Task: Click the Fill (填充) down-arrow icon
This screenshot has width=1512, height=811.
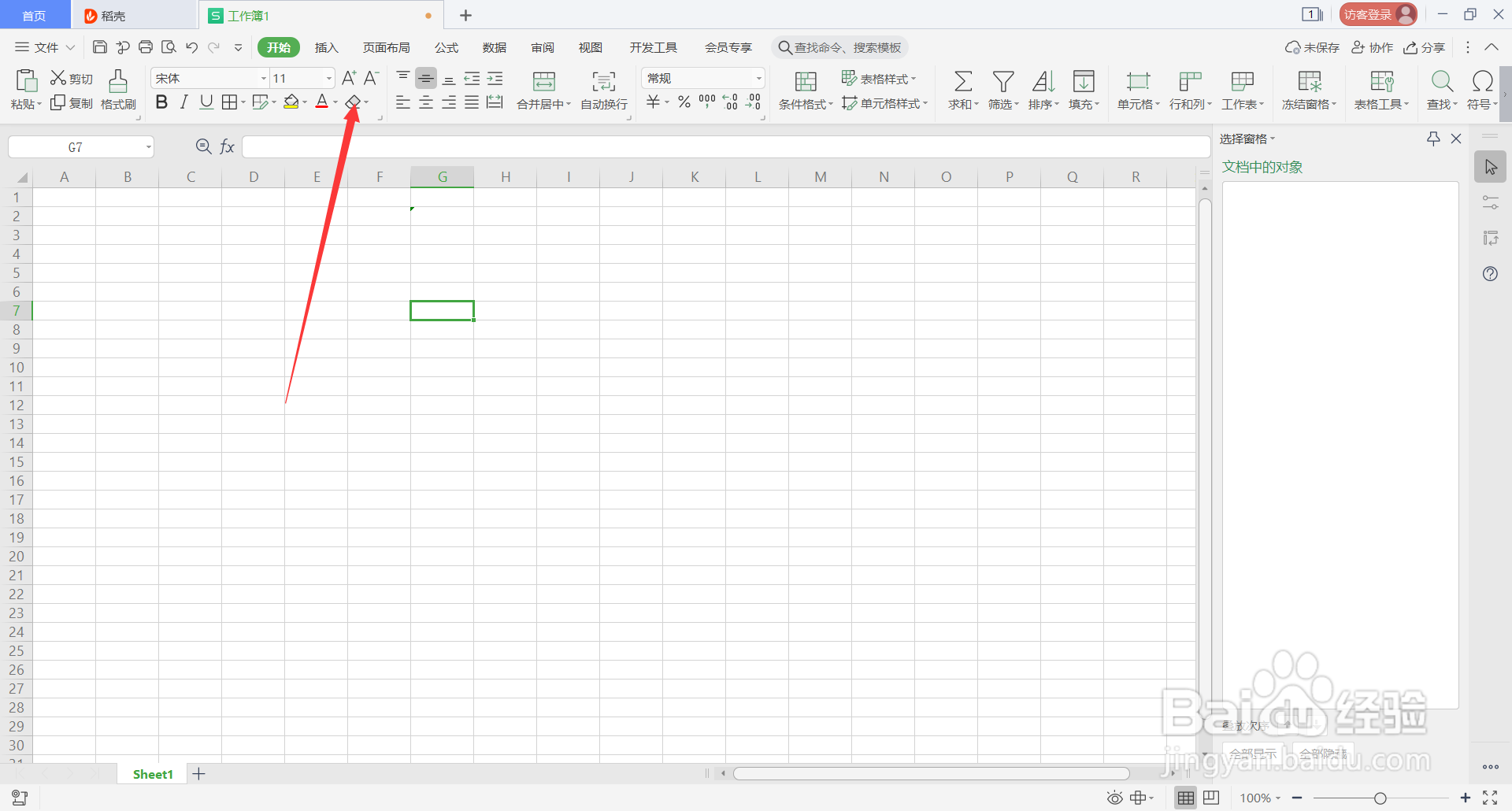Action: (1084, 81)
